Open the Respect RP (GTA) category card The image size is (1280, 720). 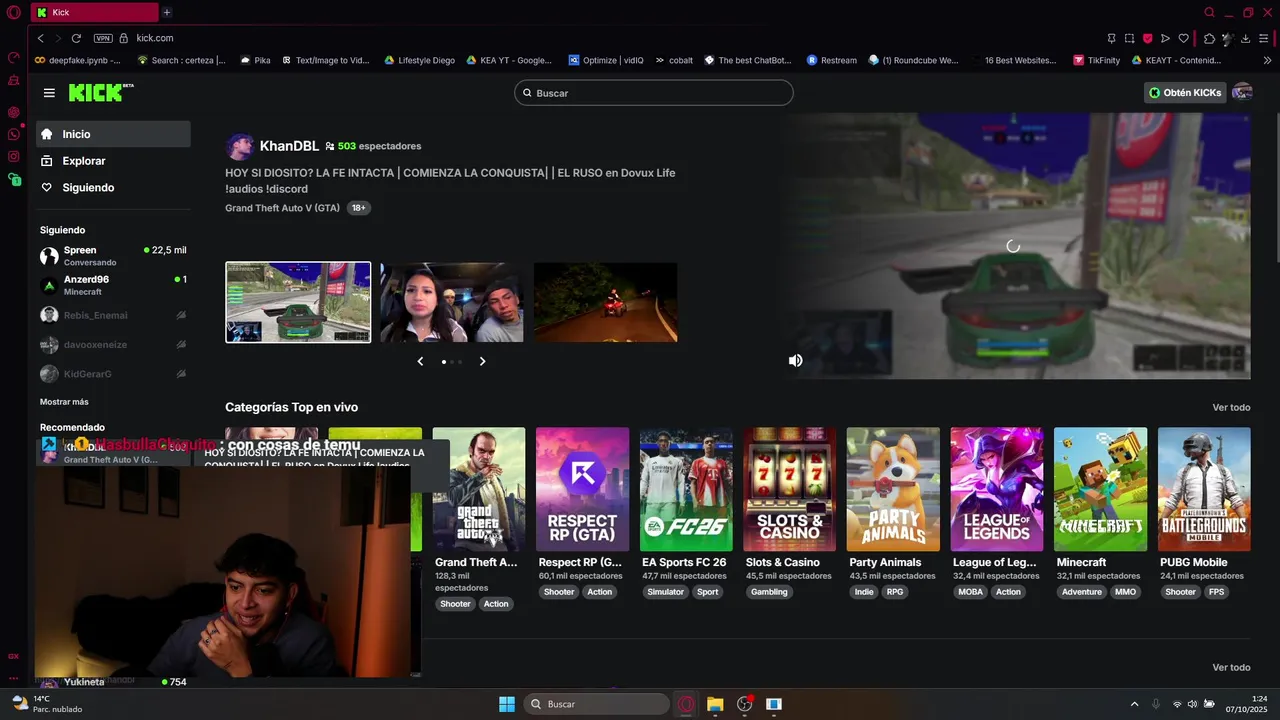tap(582, 489)
